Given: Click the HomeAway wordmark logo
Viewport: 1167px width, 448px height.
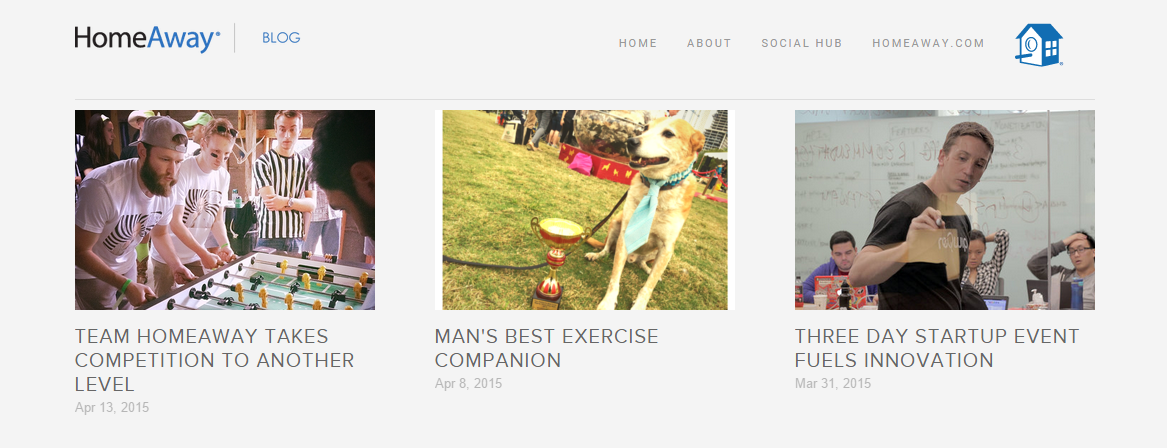Looking at the screenshot, I should pos(147,38).
